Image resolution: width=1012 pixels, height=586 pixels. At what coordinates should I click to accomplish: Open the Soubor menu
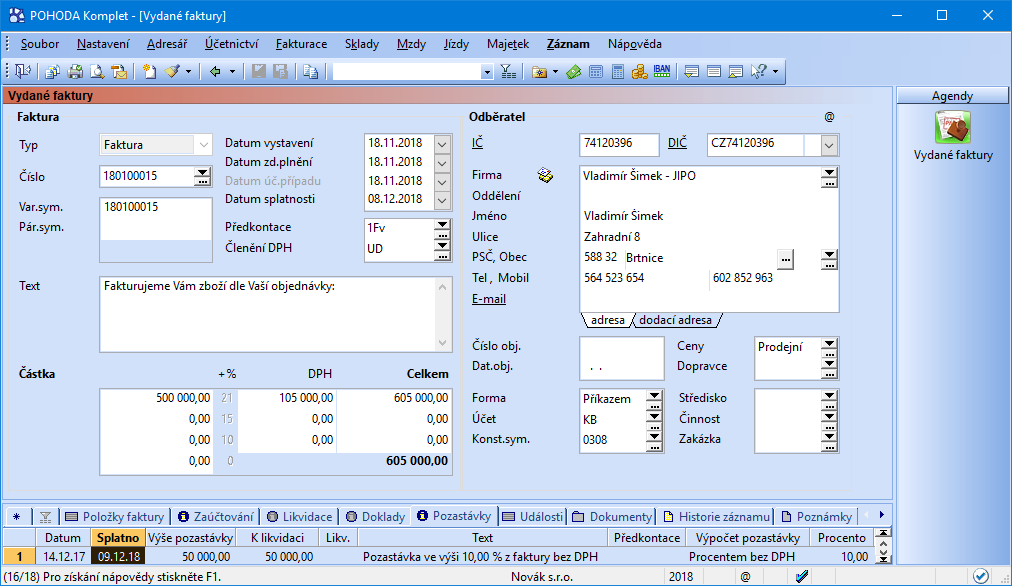pos(40,44)
